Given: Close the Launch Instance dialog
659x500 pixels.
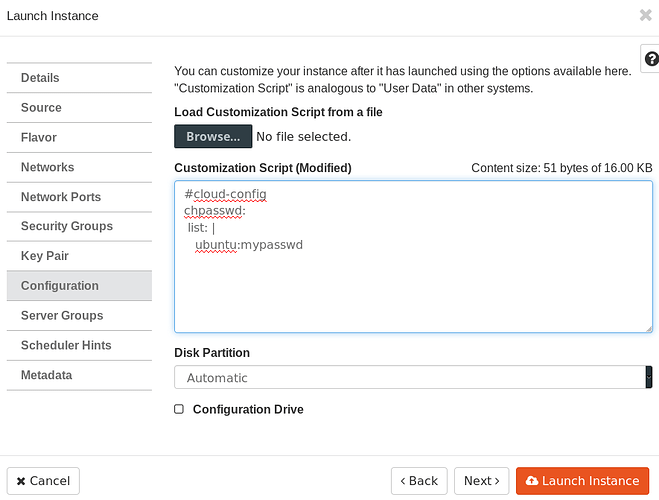Looking at the screenshot, I should point(645,15).
